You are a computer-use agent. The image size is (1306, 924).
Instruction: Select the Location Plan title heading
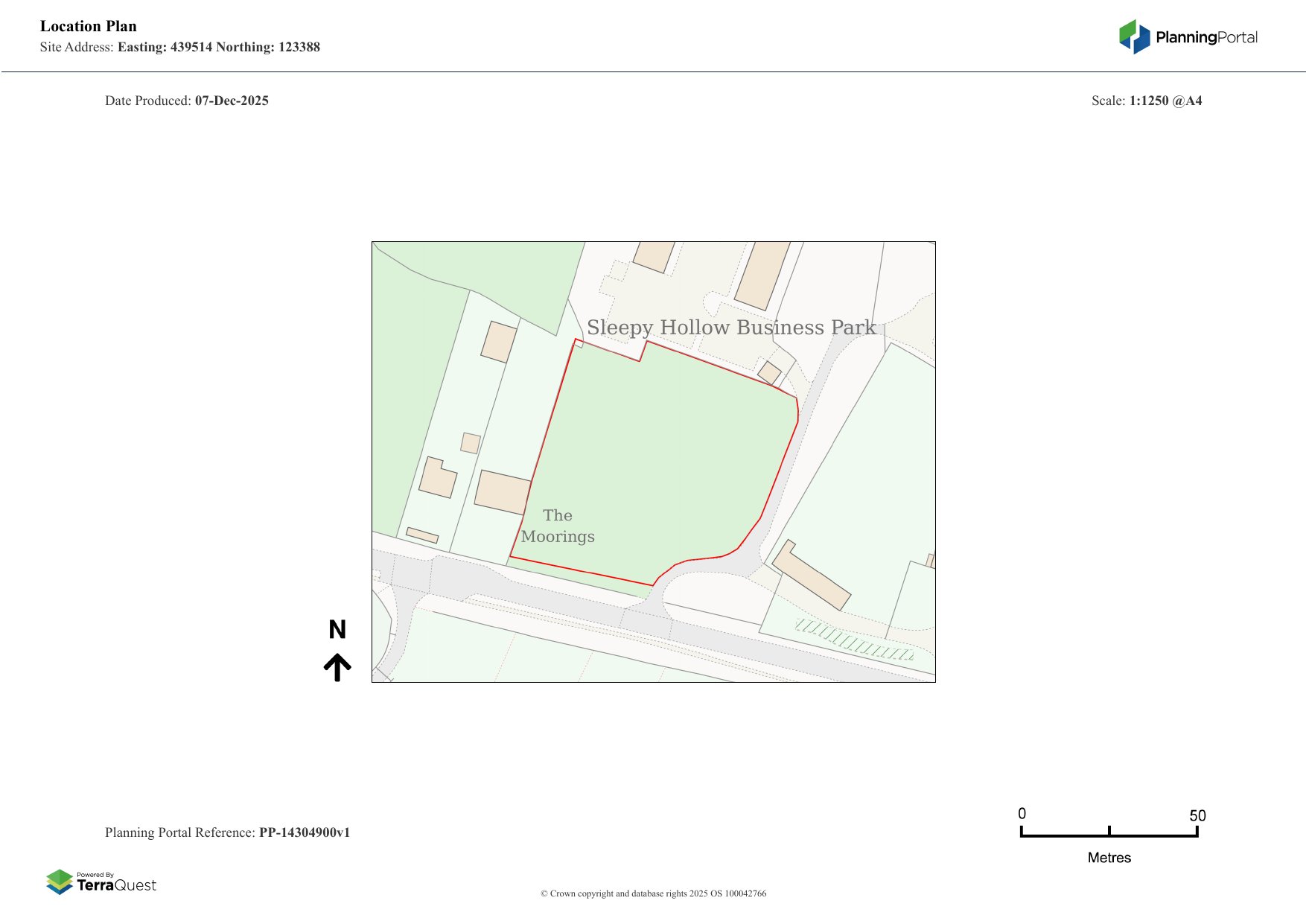[x=89, y=26]
